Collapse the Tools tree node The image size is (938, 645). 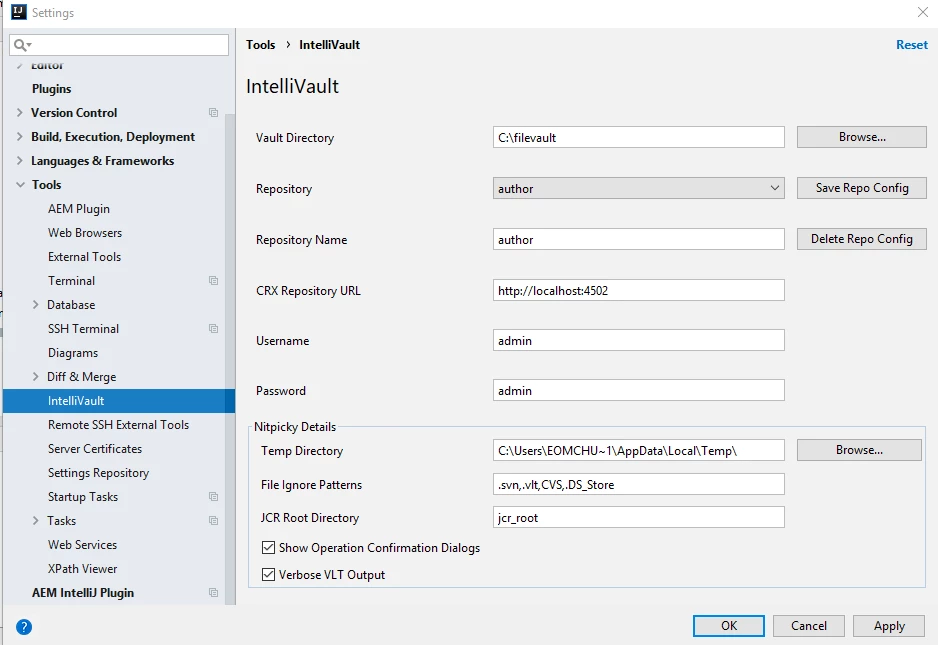tap(20, 185)
